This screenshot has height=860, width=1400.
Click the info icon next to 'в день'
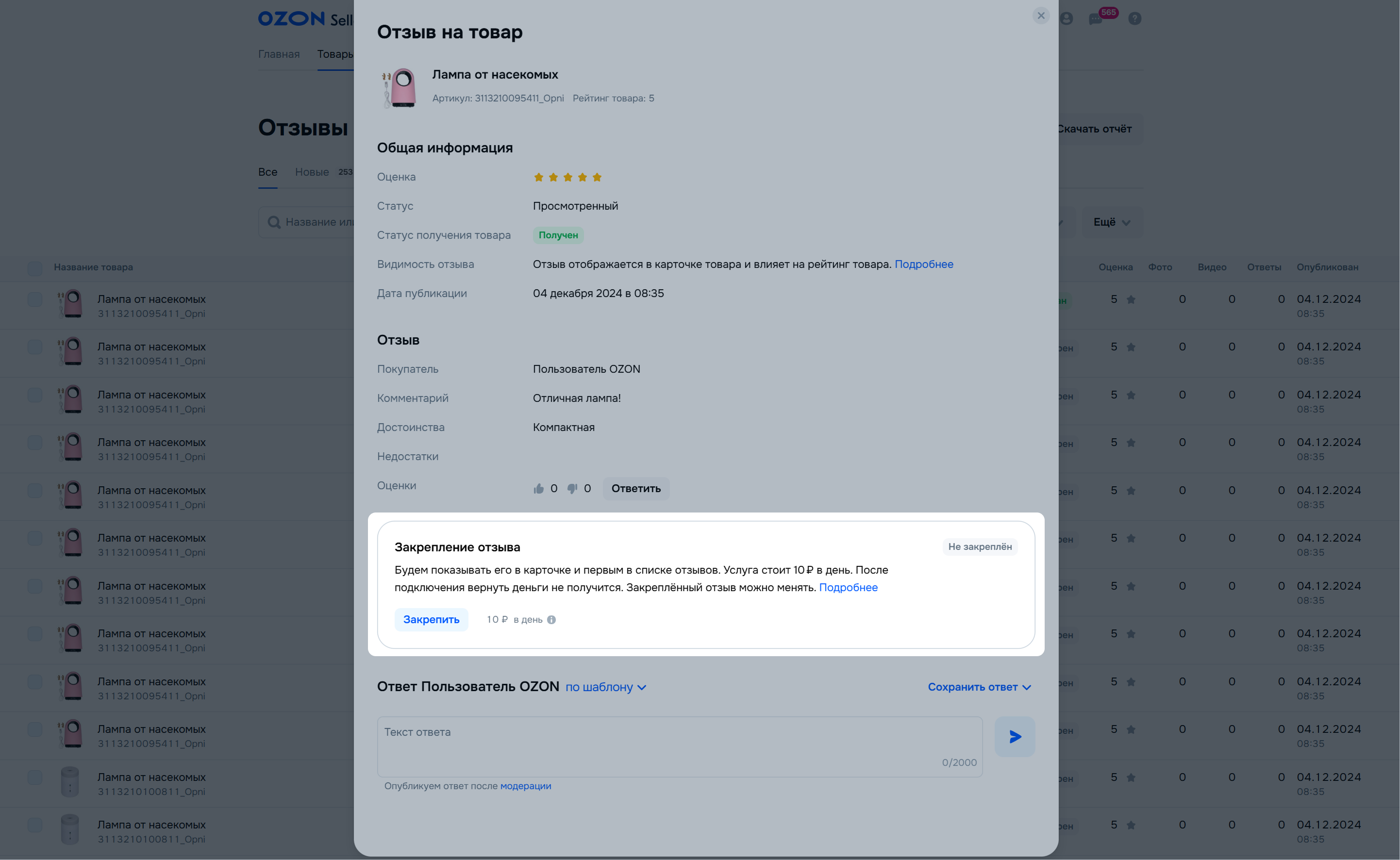point(551,620)
